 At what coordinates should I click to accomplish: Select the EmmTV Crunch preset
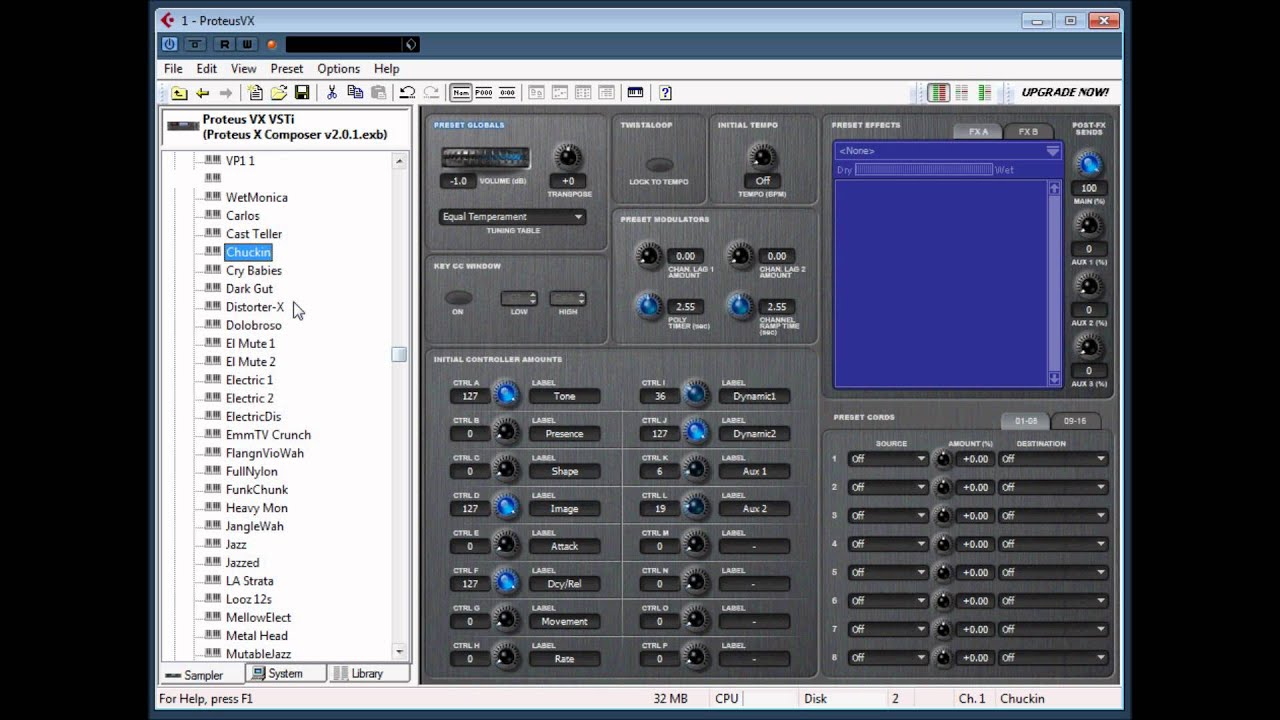(x=268, y=434)
